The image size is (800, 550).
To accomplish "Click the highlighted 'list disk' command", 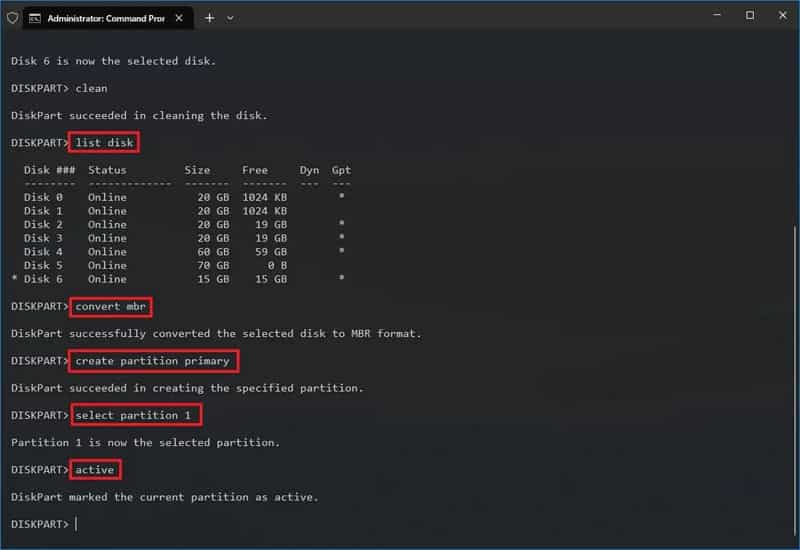I will (x=104, y=143).
